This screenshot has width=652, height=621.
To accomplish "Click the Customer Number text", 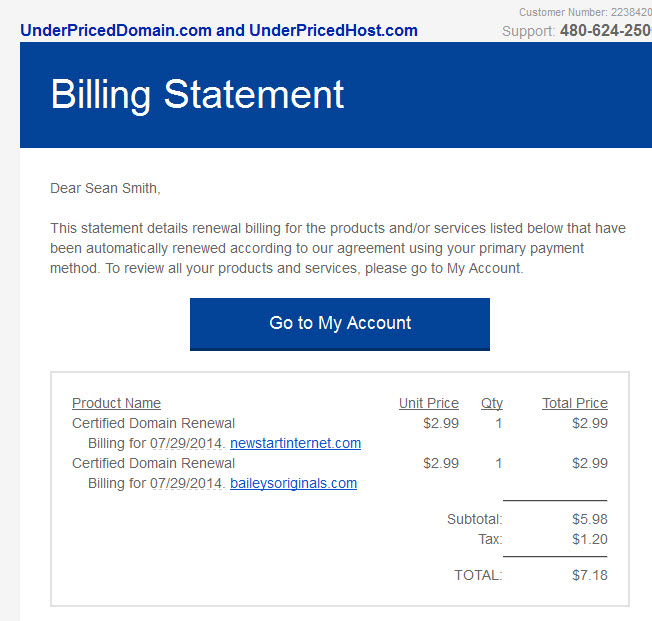I will [585, 12].
